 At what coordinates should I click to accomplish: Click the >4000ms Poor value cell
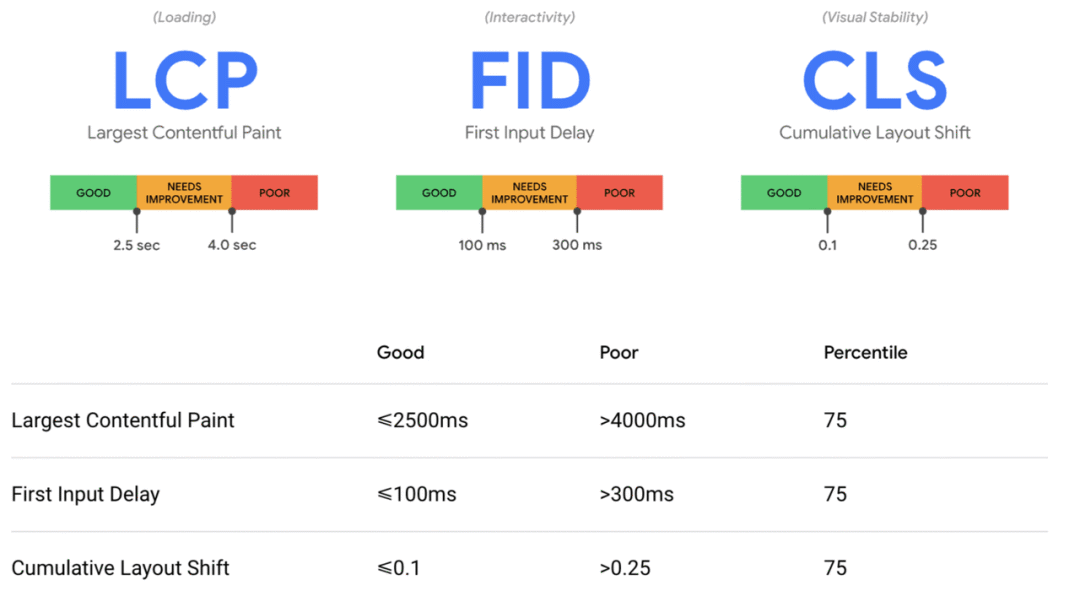[643, 420]
